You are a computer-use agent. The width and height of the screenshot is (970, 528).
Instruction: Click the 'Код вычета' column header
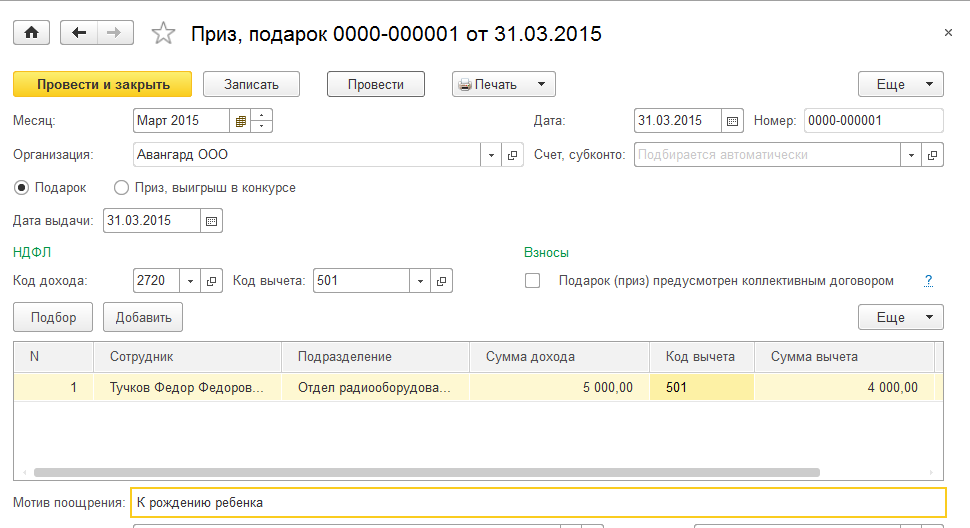tap(702, 357)
